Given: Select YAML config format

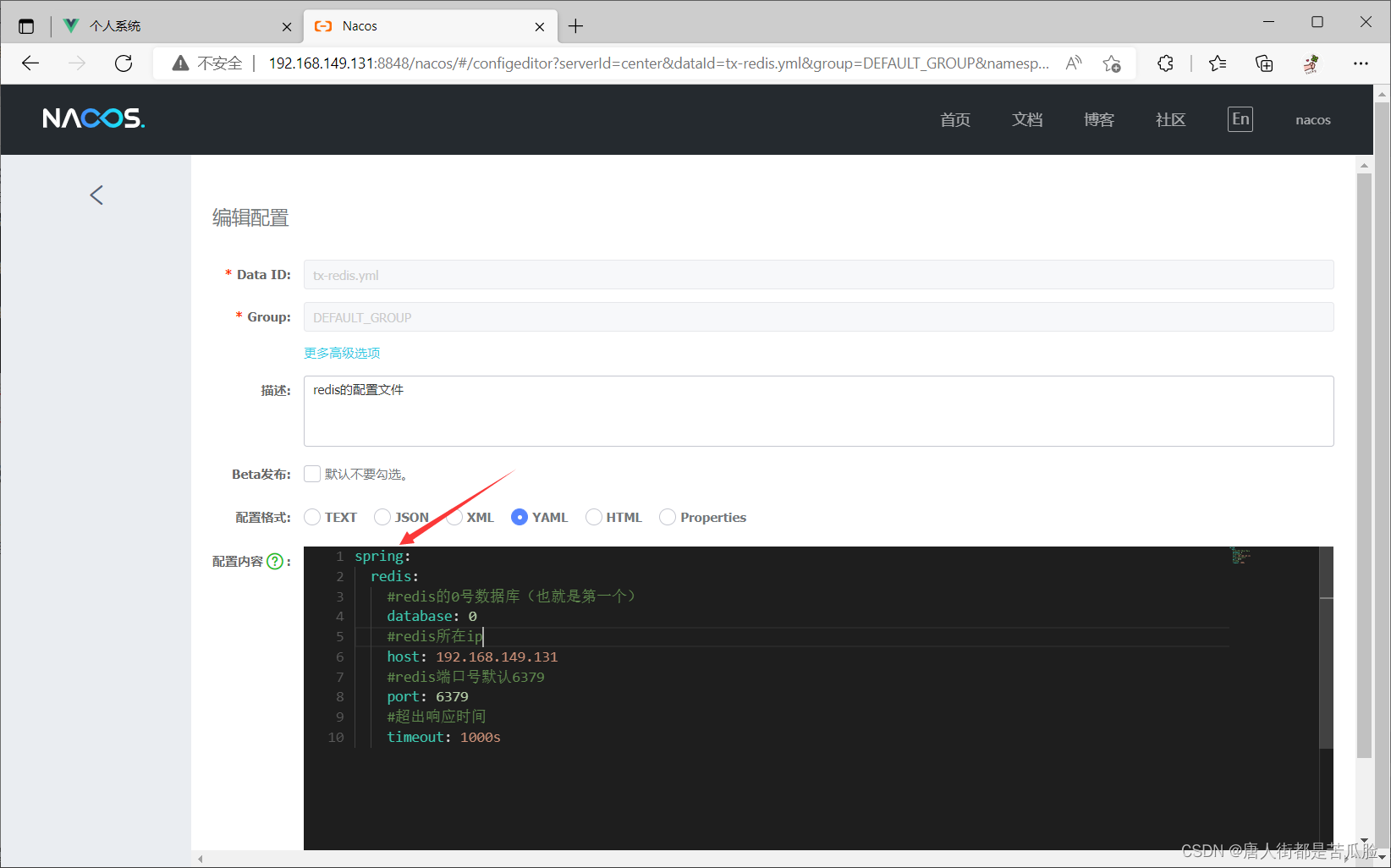Looking at the screenshot, I should click(x=520, y=517).
